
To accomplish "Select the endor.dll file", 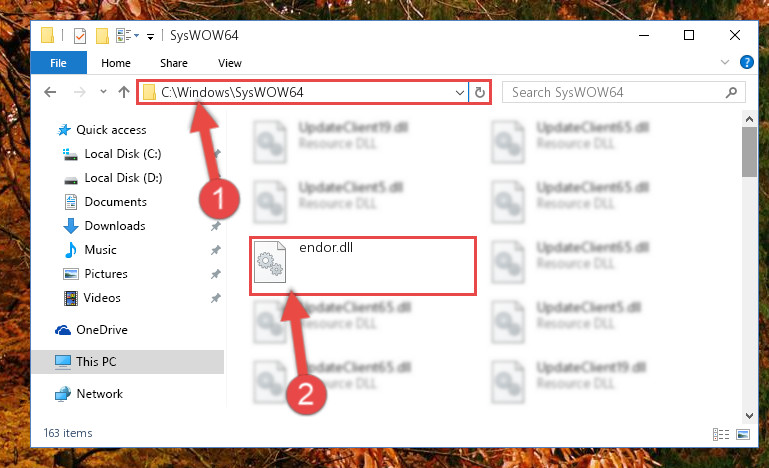I will tap(363, 266).
